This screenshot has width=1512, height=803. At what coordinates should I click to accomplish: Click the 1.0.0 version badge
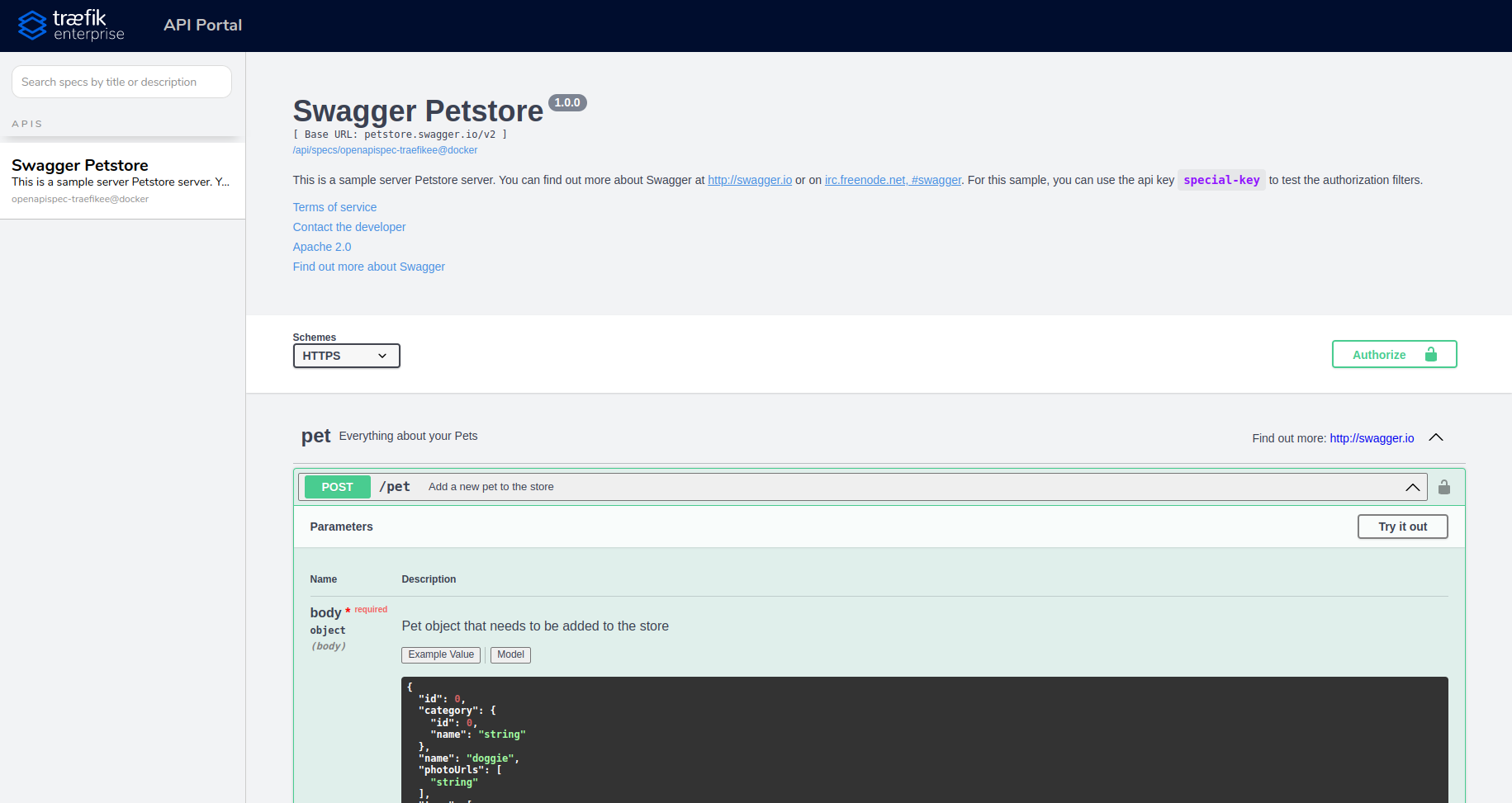567,102
